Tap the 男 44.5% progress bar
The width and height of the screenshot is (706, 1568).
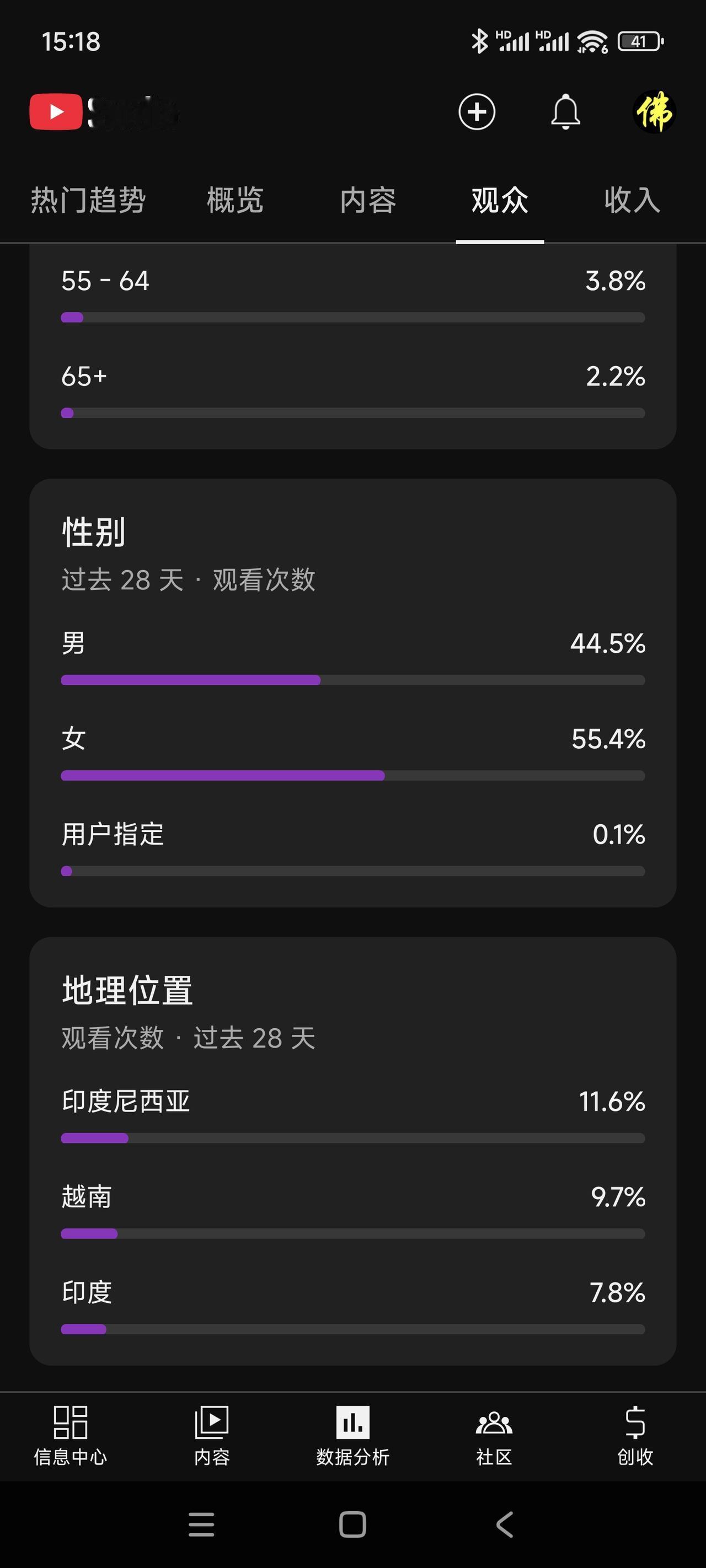[x=352, y=680]
